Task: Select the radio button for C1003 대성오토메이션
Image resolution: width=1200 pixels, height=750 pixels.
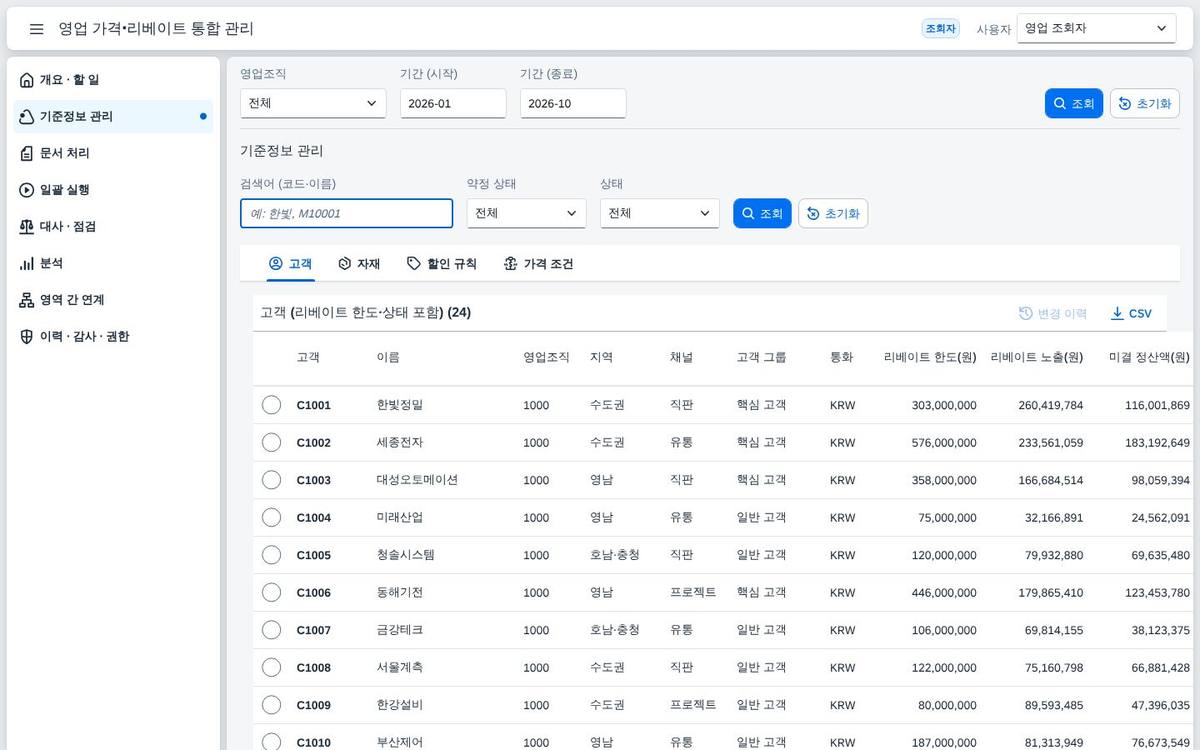Action: tap(271, 480)
